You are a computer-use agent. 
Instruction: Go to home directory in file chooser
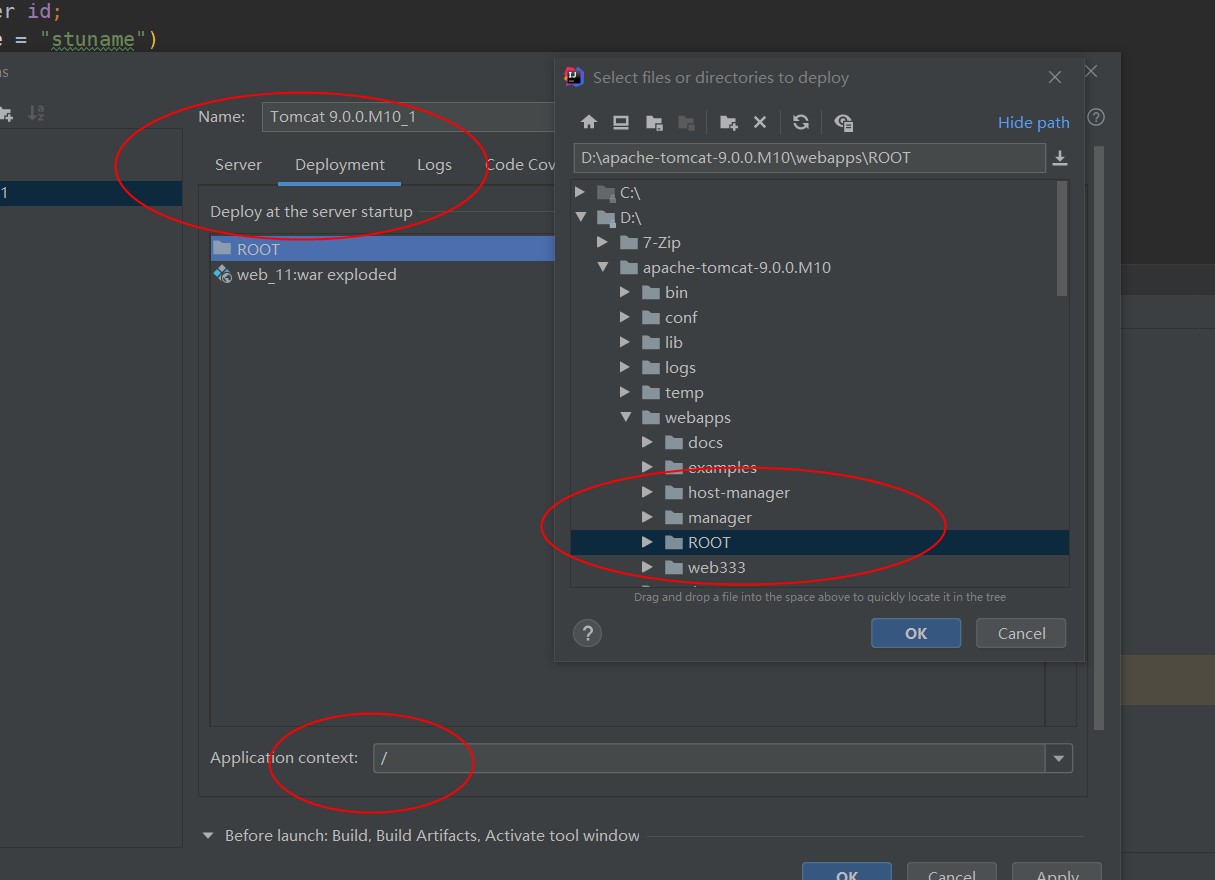[589, 122]
